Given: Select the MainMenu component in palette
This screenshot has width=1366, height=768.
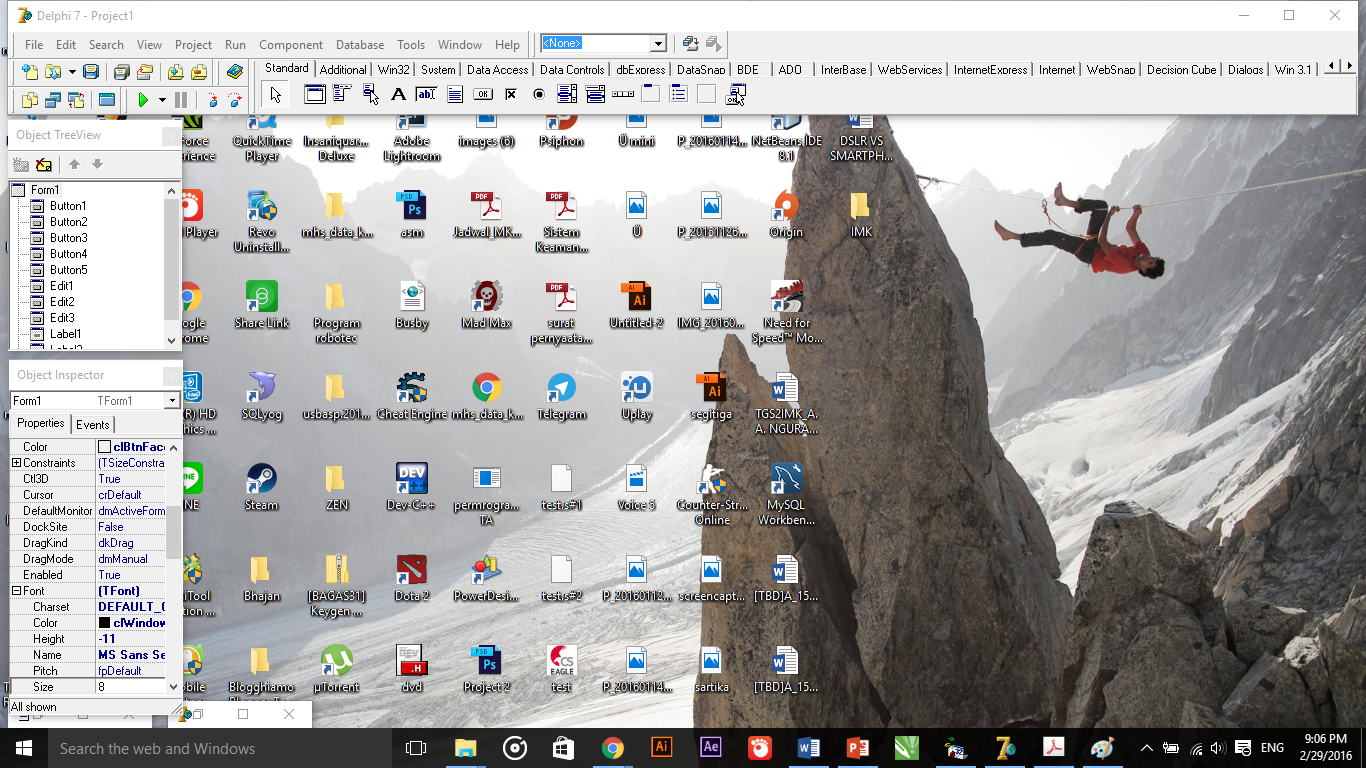Looking at the screenshot, I should 343,95.
